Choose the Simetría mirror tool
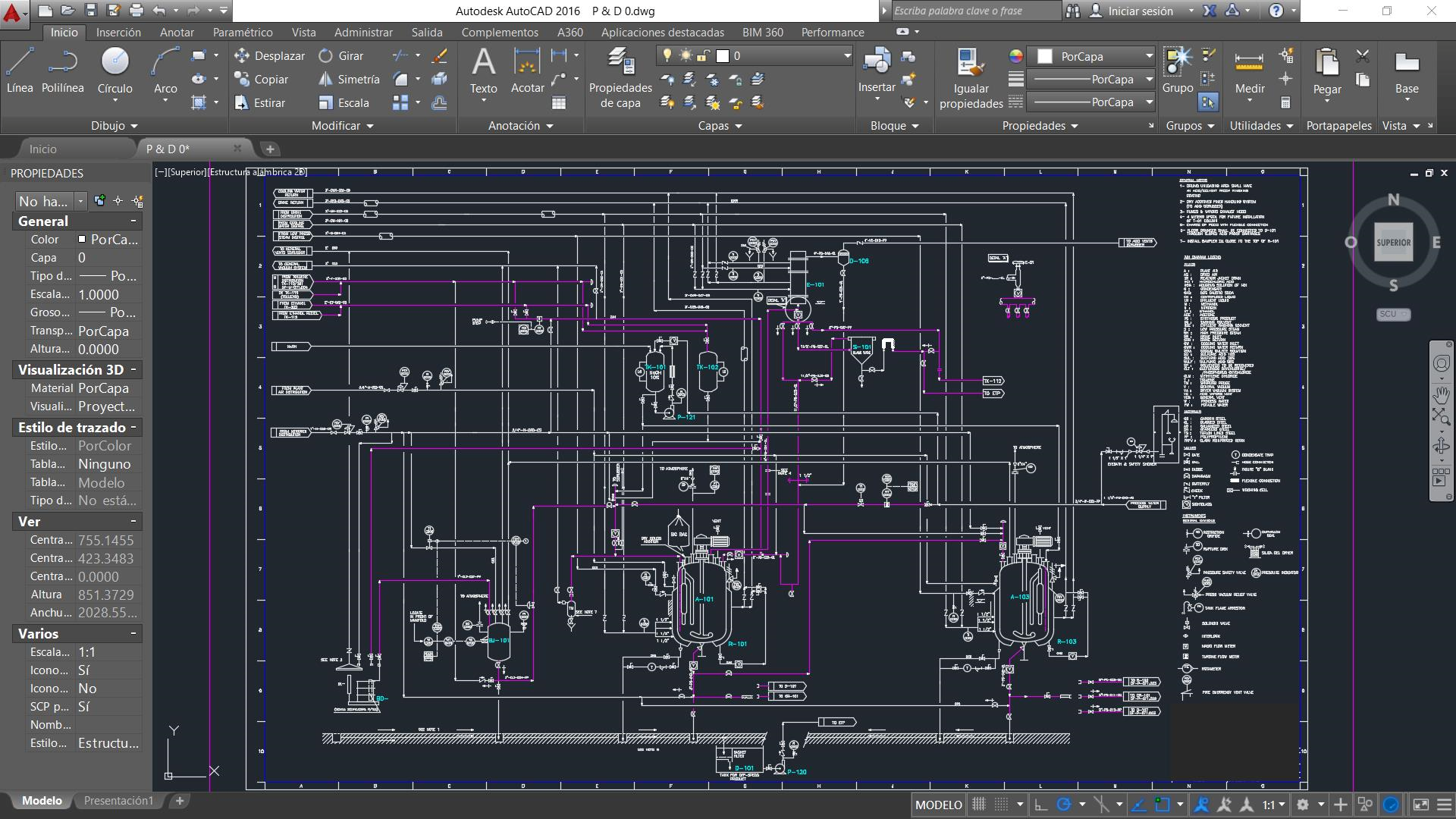 click(349, 79)
